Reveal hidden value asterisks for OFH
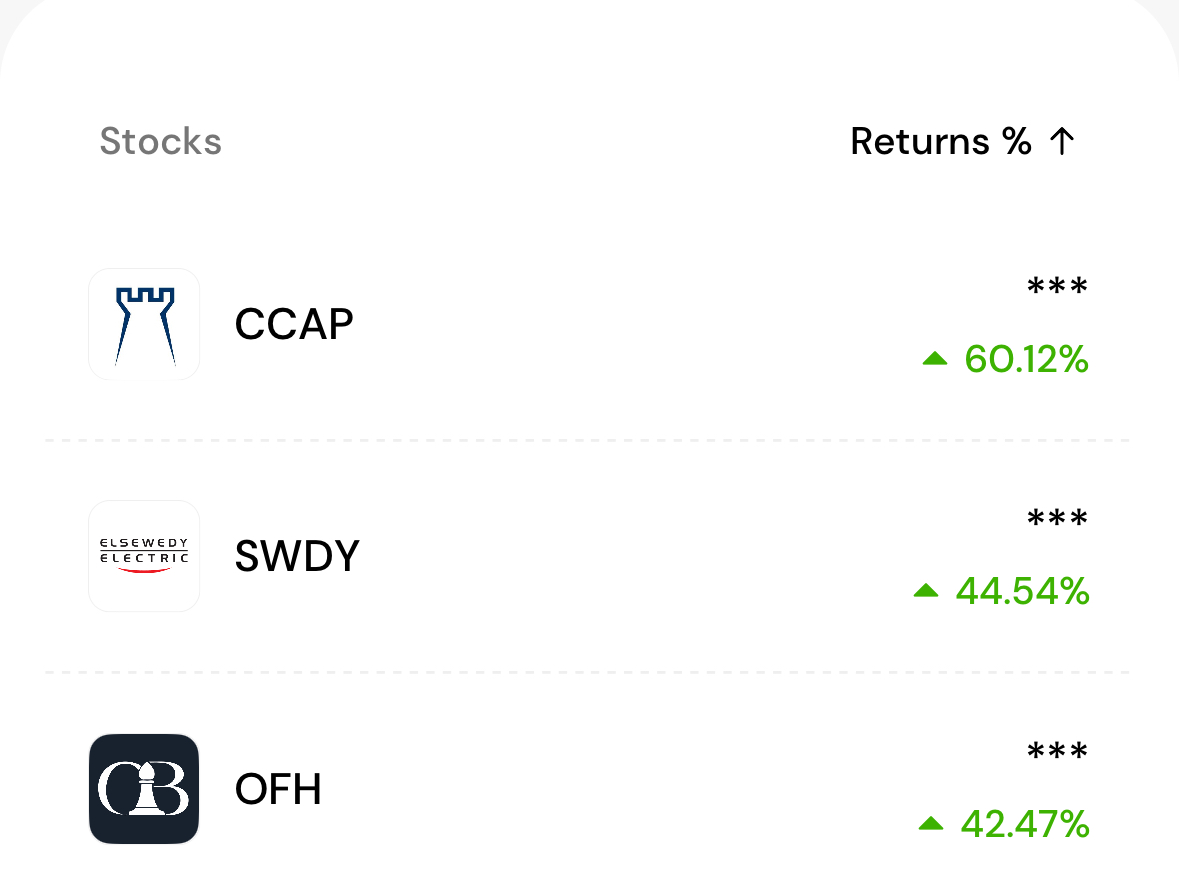Viewport: 1179px width, 890px height. 1057,751
